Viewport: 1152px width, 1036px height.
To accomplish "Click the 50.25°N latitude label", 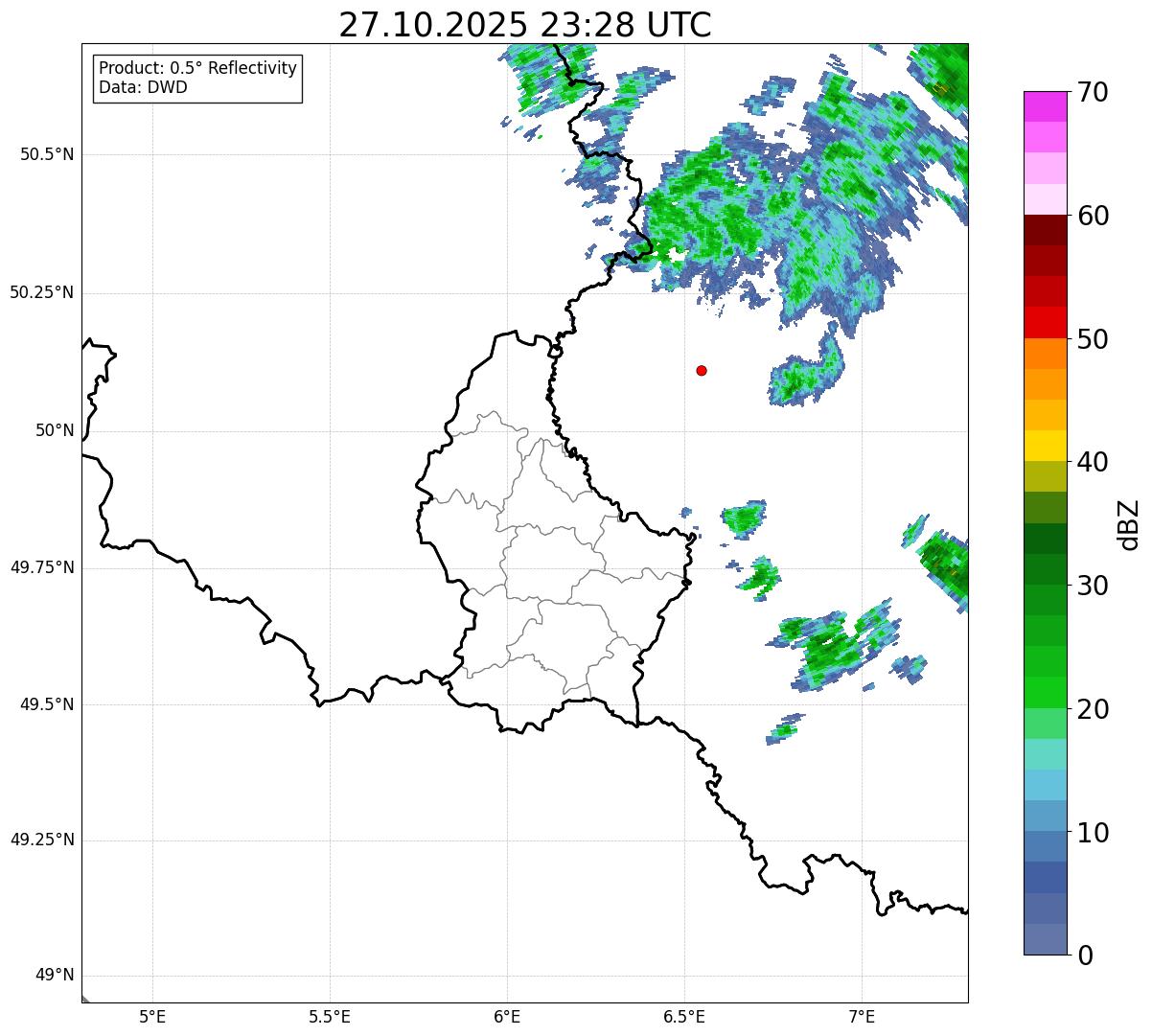I will pos(41,292).
